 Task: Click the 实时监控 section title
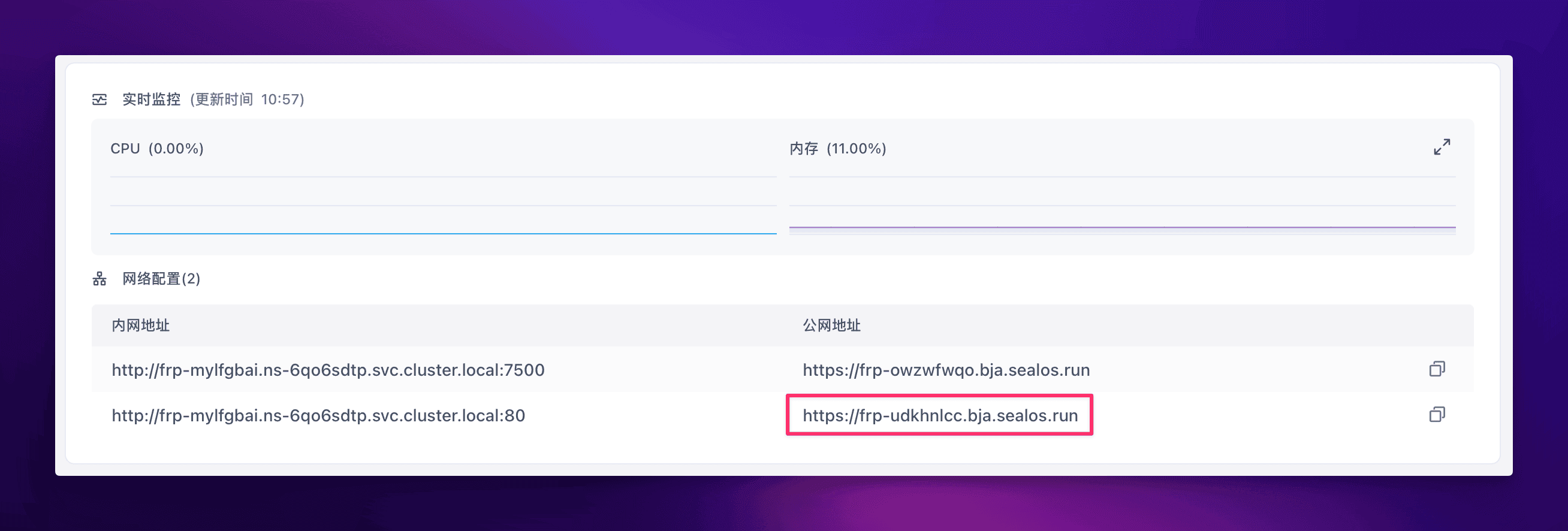[151, 99]
